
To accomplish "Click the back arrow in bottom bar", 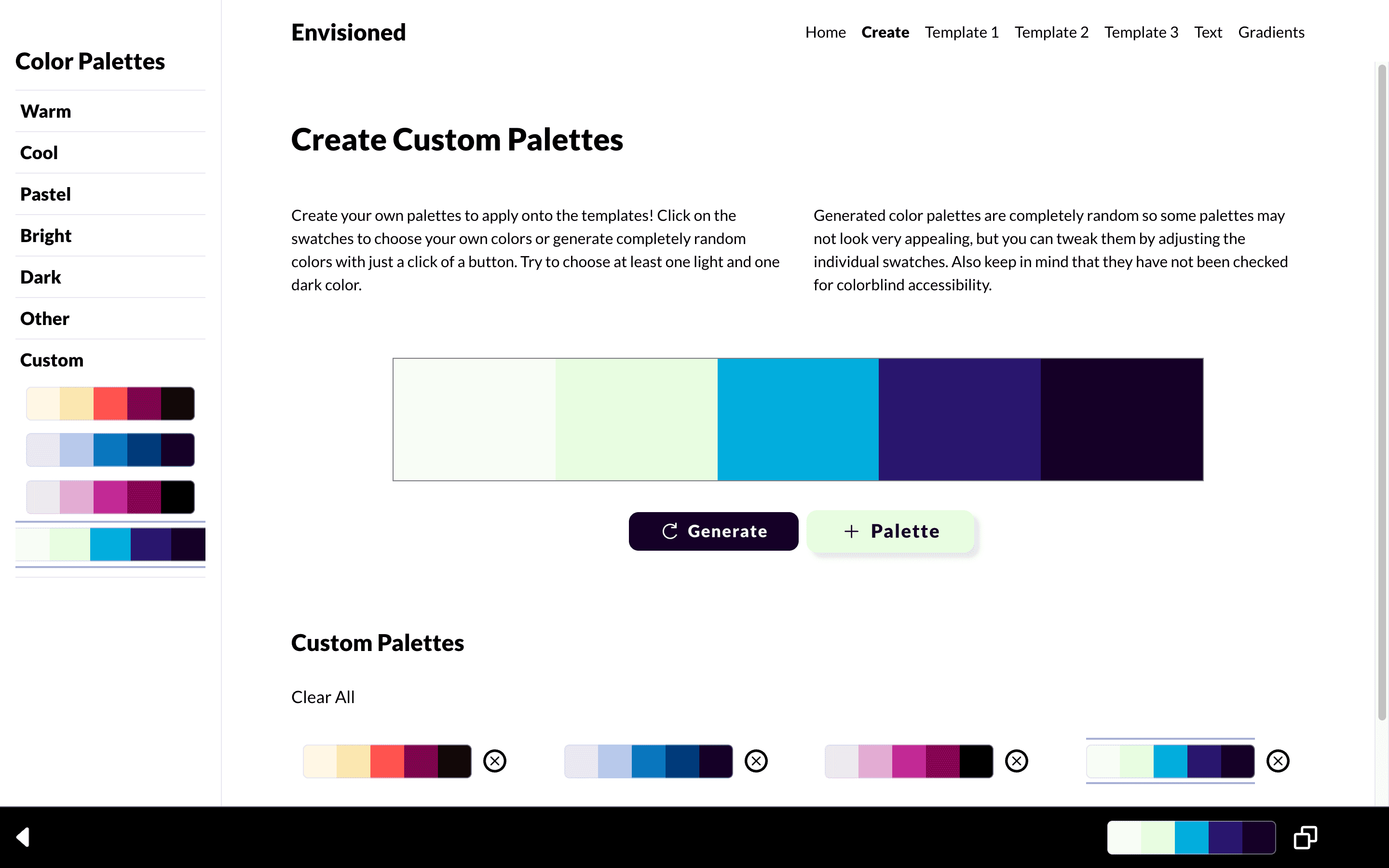I will [x=23, y=837].
